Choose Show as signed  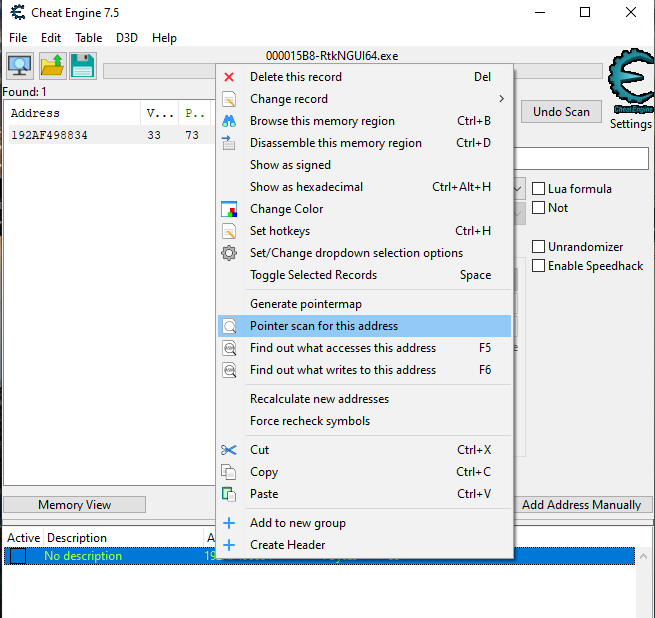tap(364, 165)
